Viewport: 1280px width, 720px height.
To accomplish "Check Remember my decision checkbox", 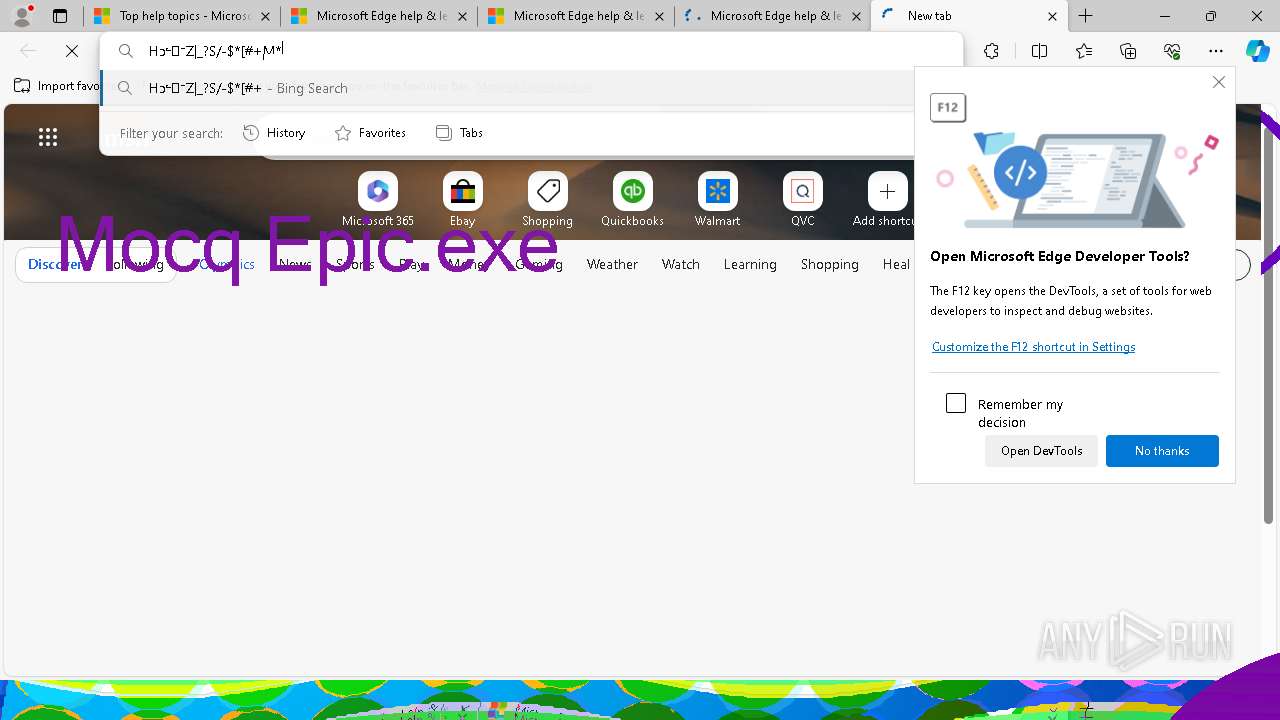I will 956,403.
